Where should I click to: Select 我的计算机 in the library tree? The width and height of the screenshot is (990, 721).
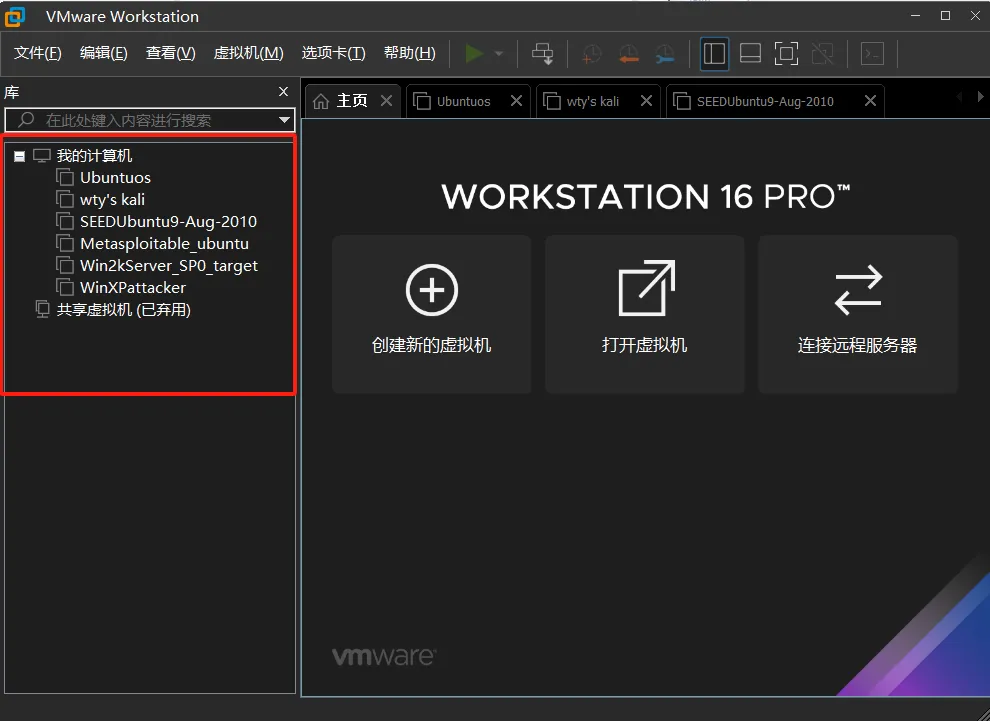pyautogui.click(x=94, y=156)
